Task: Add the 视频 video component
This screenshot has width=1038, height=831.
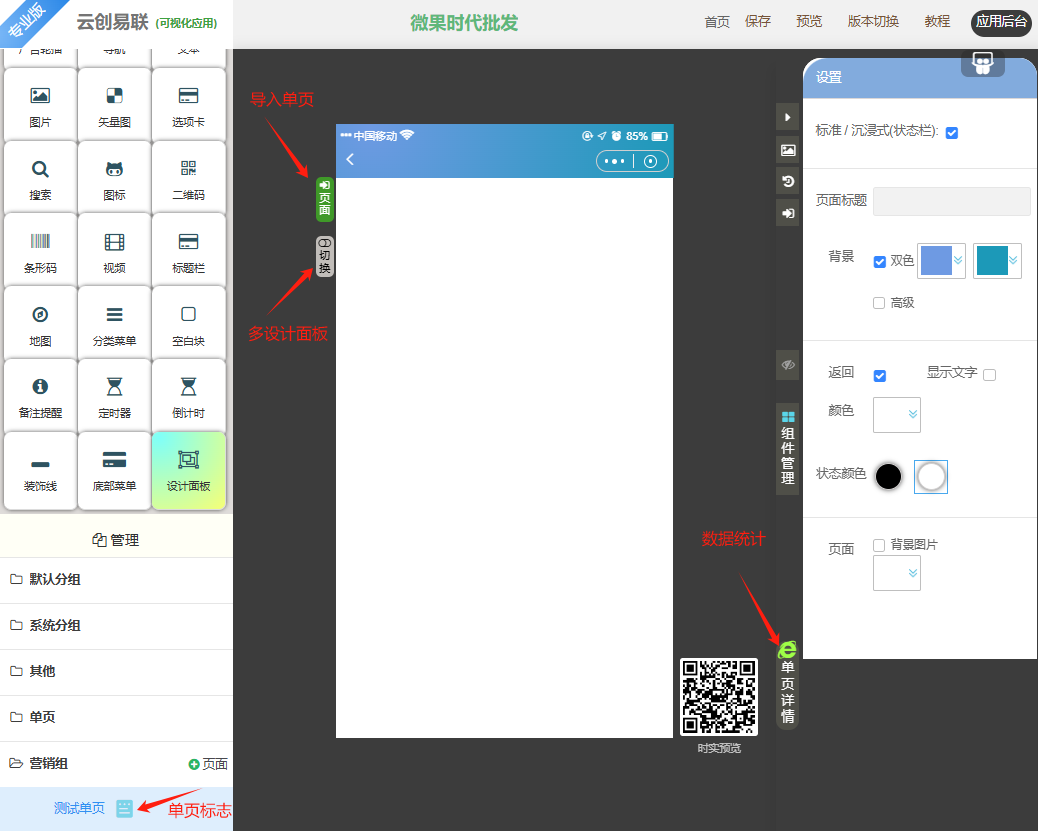Action: [115, 250]
